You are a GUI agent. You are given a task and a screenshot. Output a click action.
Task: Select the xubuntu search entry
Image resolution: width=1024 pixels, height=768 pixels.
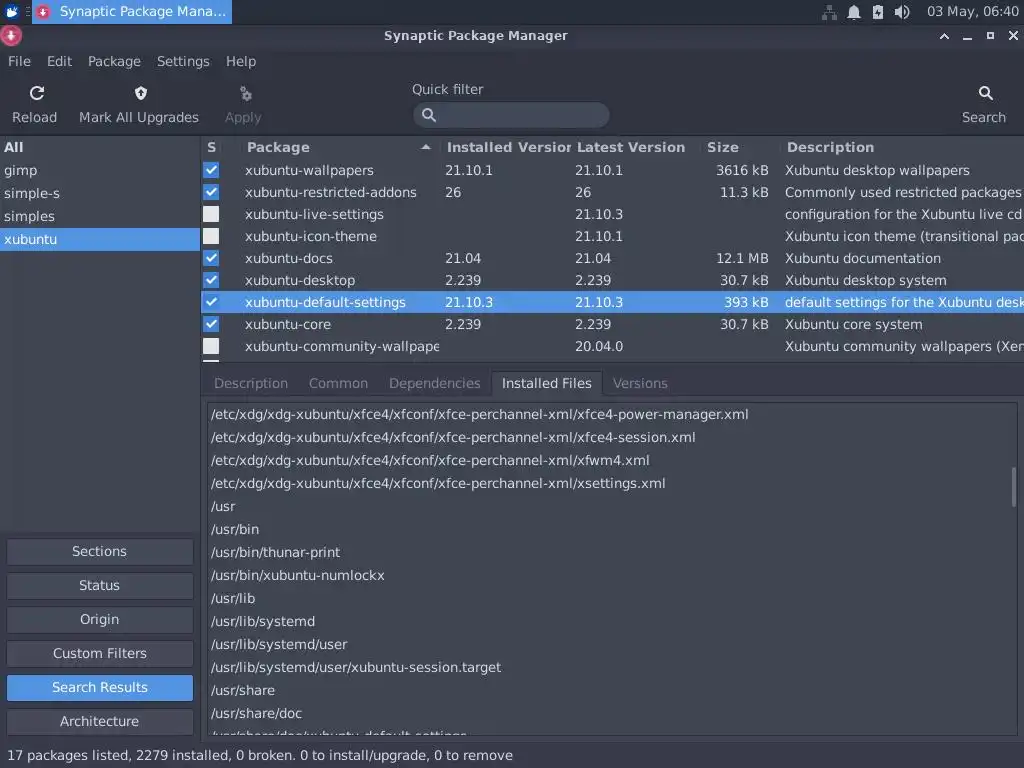(100, 239)
